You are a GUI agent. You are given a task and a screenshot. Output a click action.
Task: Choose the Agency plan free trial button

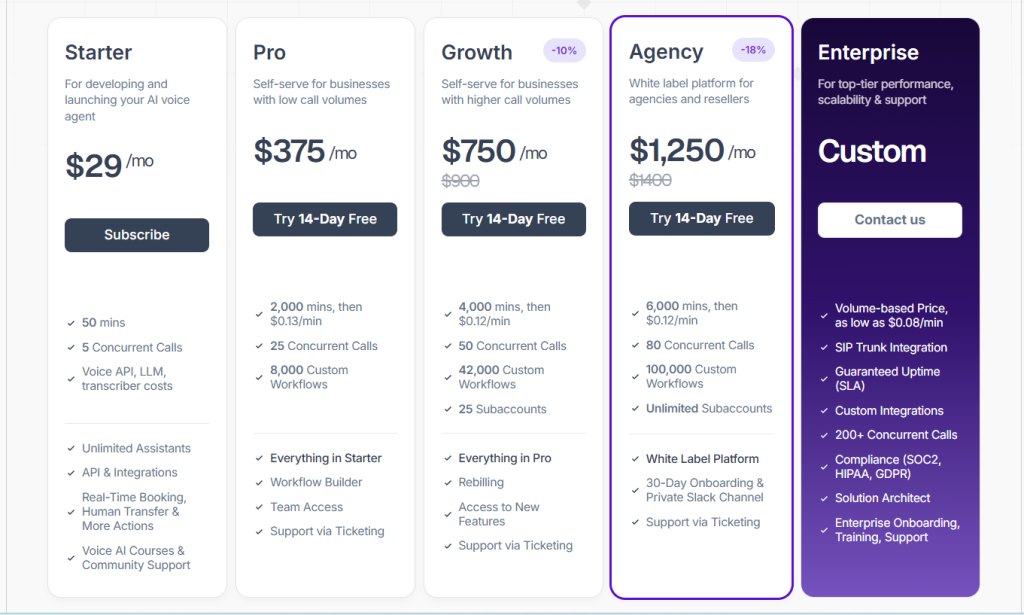(701, 218)
